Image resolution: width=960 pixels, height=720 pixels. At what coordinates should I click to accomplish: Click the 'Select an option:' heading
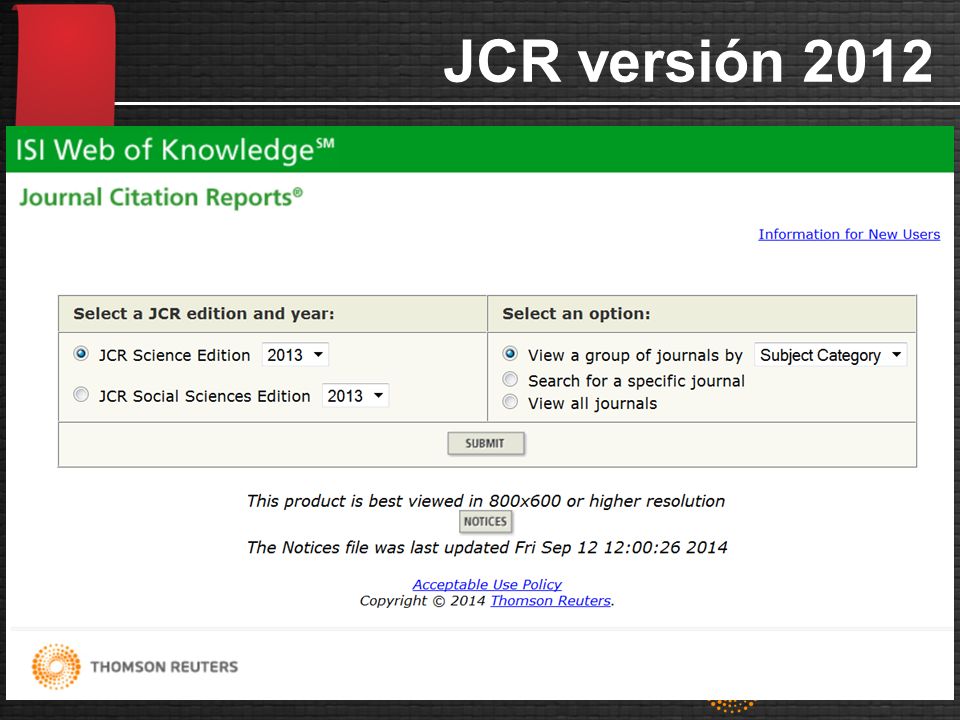576,314
